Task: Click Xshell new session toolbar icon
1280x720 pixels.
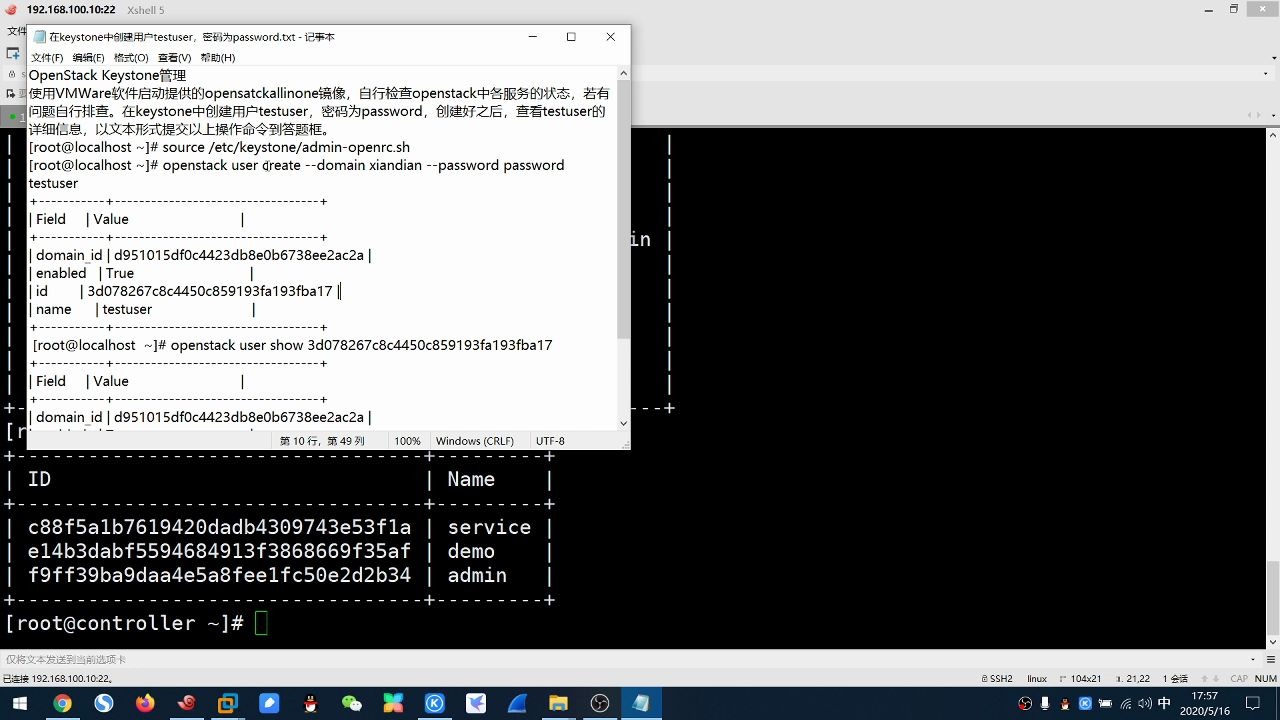Action: 14,53
